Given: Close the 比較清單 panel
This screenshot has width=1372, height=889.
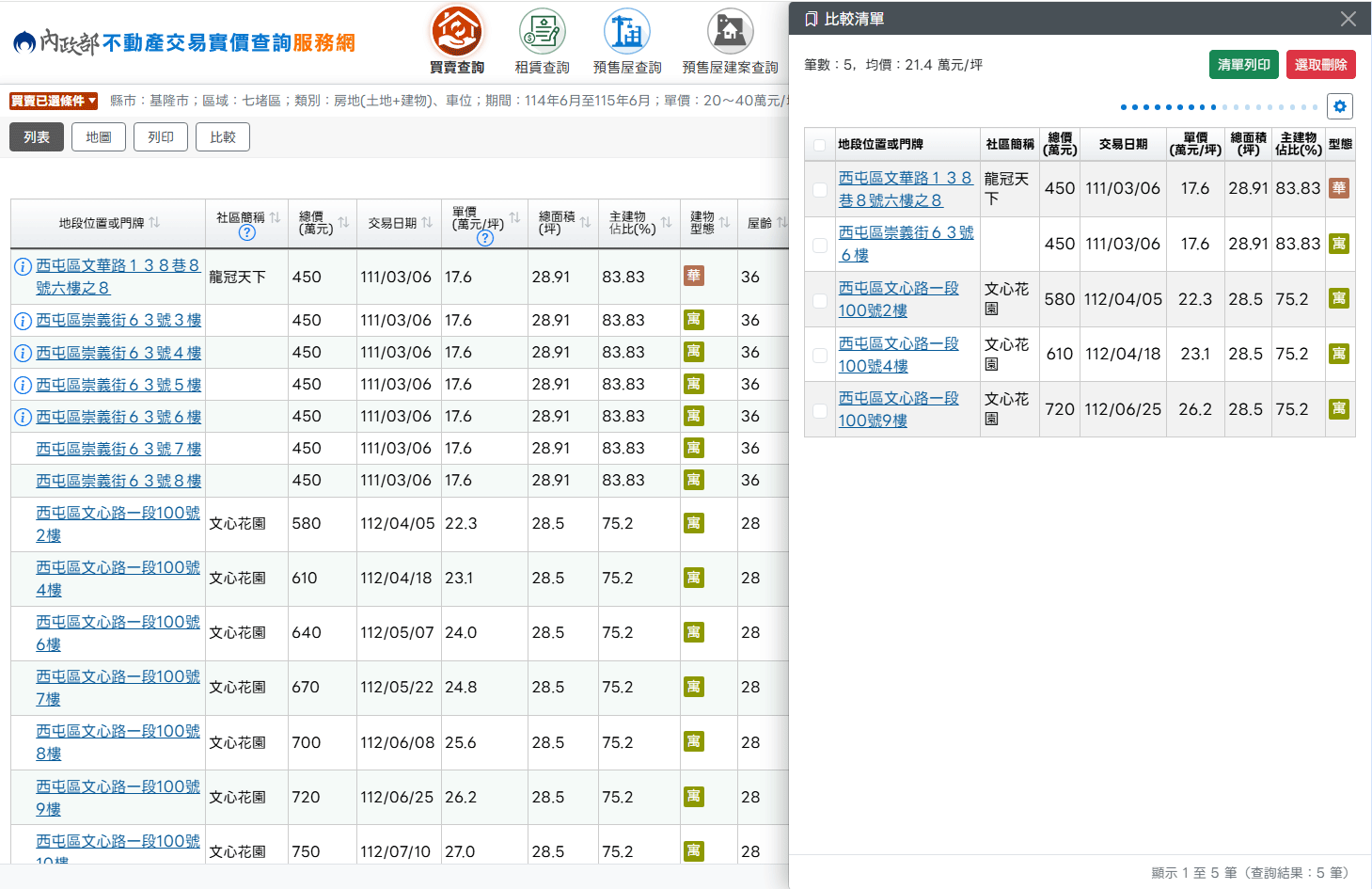Looking at the screenshot, I should click(x=1348, y=19).
